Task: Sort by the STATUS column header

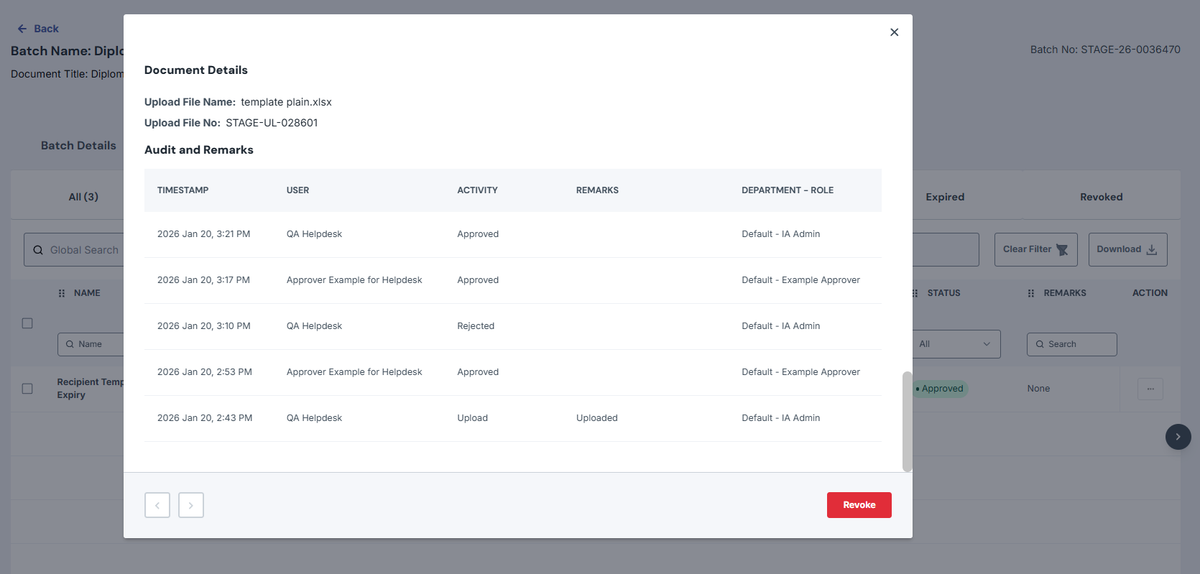Action: click(943, 293)
